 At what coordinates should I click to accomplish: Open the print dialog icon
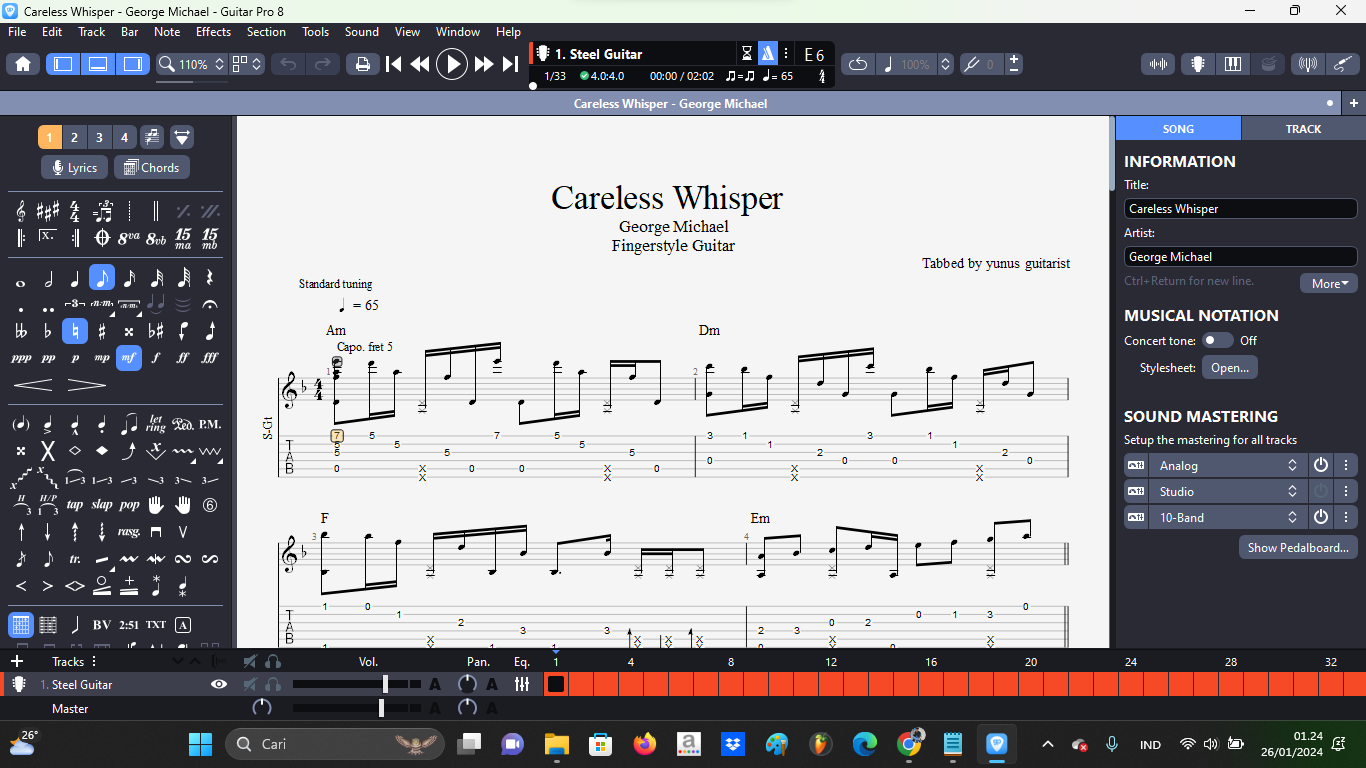pyautogui.click(x=362, y=64)
